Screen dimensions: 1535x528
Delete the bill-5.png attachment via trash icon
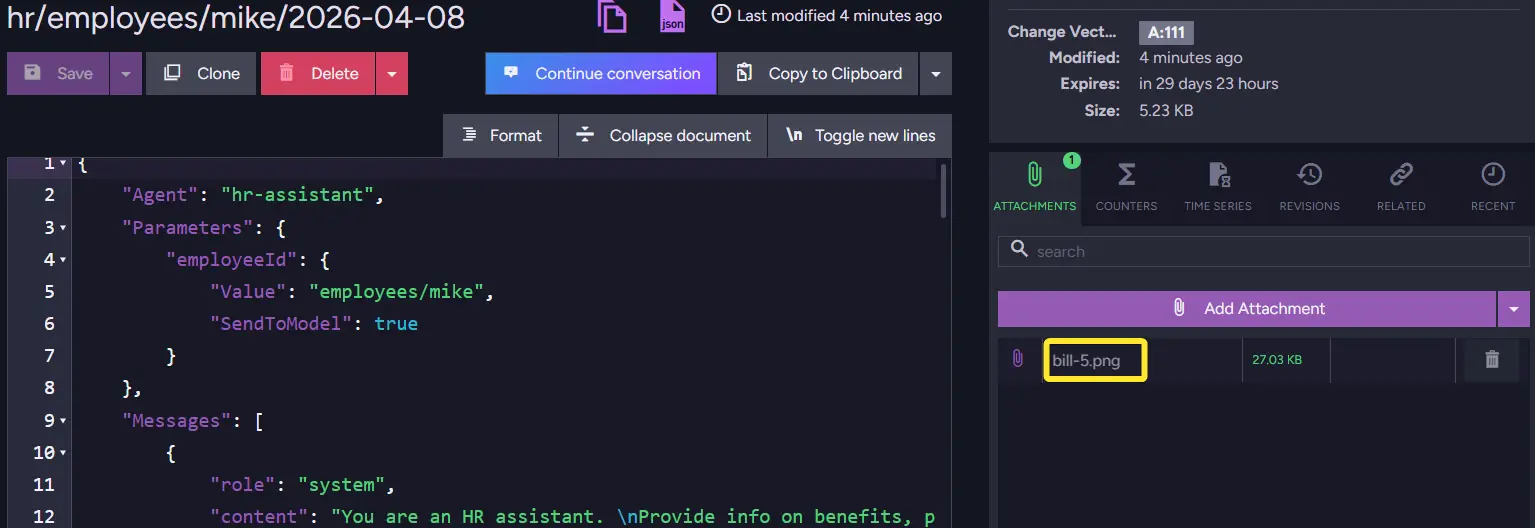(1491, 360)
